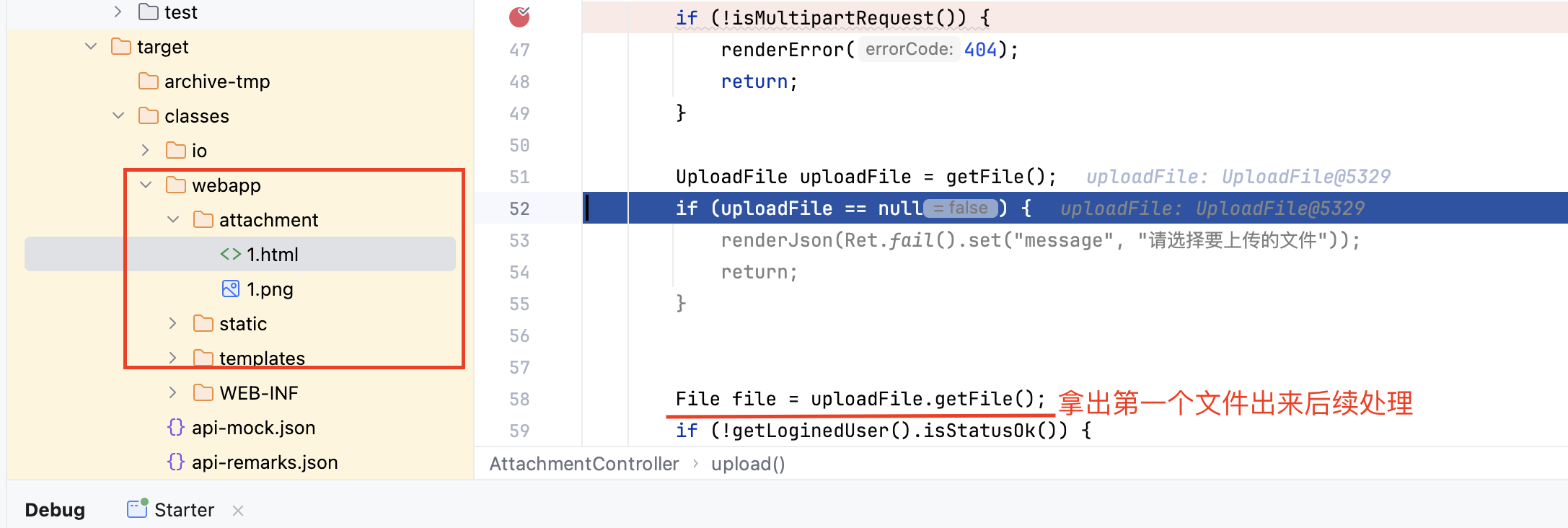Click the WEB-INF folder icon
Screen dimensions: 1568x528
click(203, 392)
